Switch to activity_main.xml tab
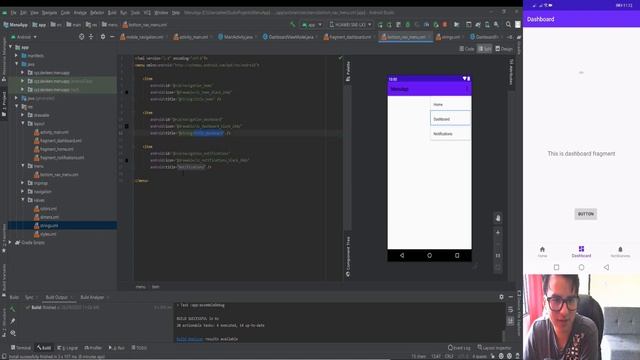The width and height of the screenshot is (640, 360). 191,37
